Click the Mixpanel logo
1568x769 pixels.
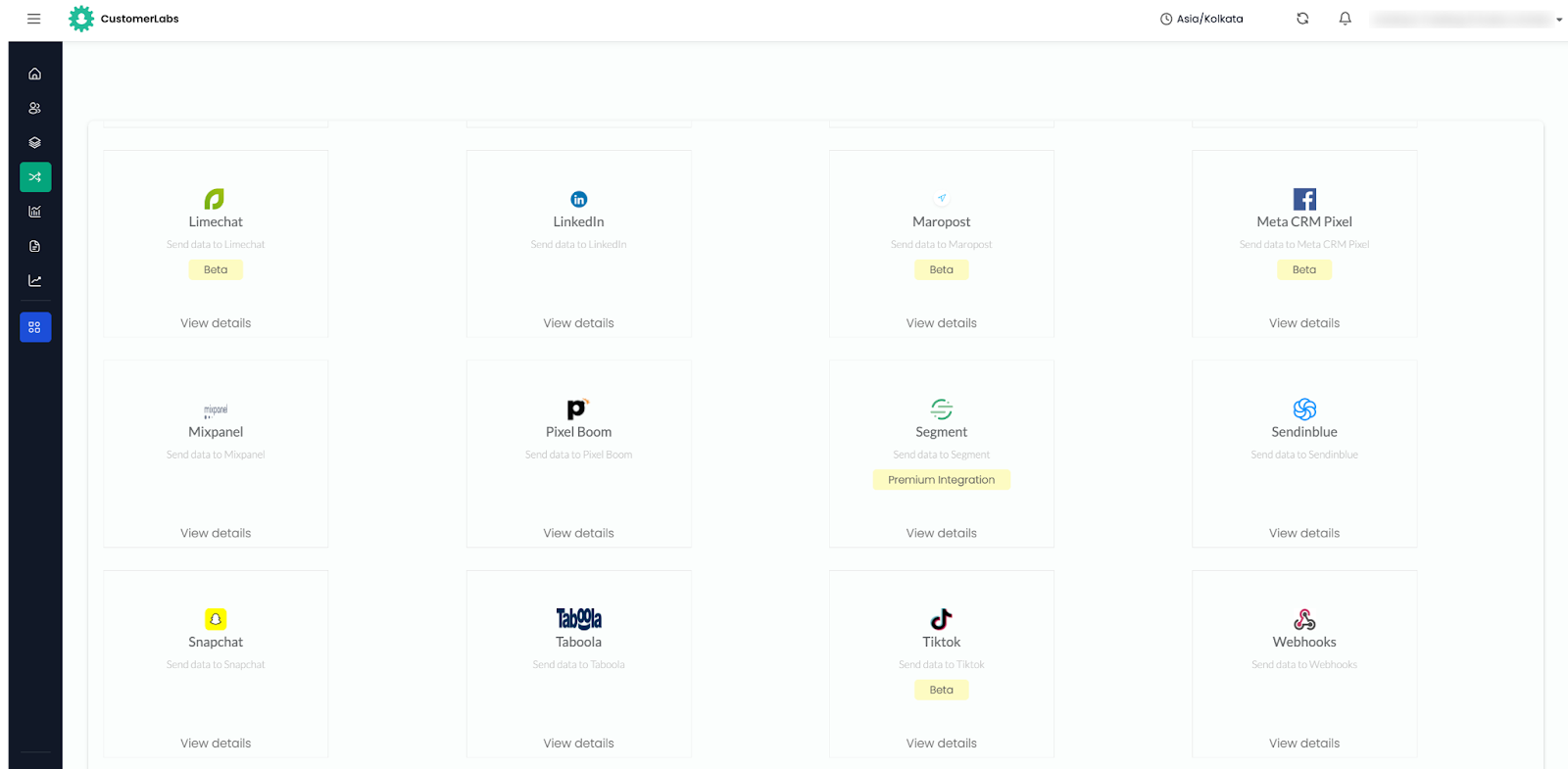pos(216,409)
